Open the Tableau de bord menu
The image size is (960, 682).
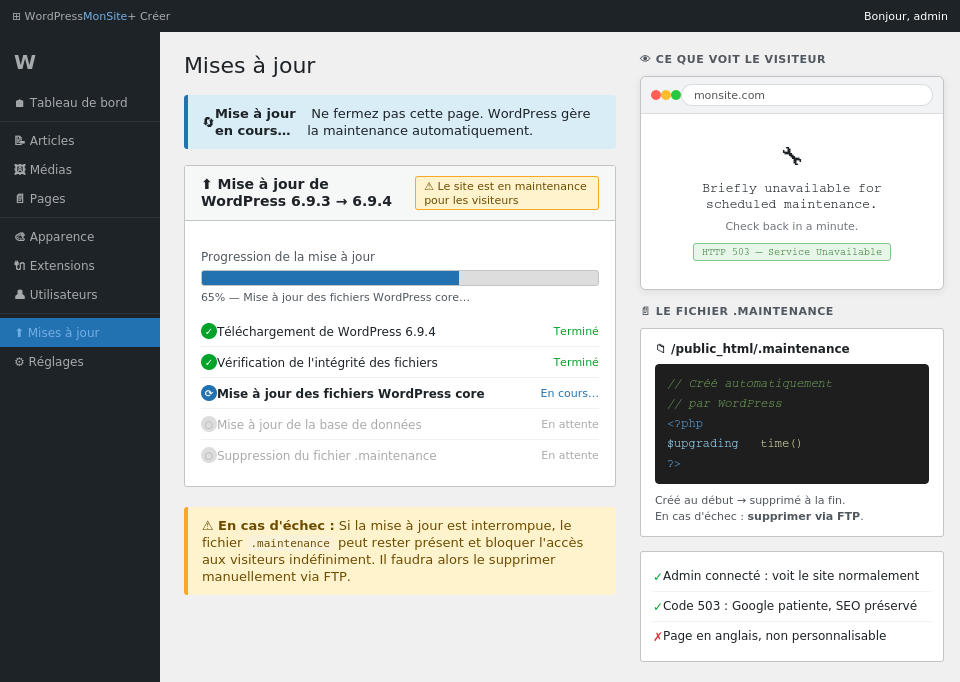(80, 103)
